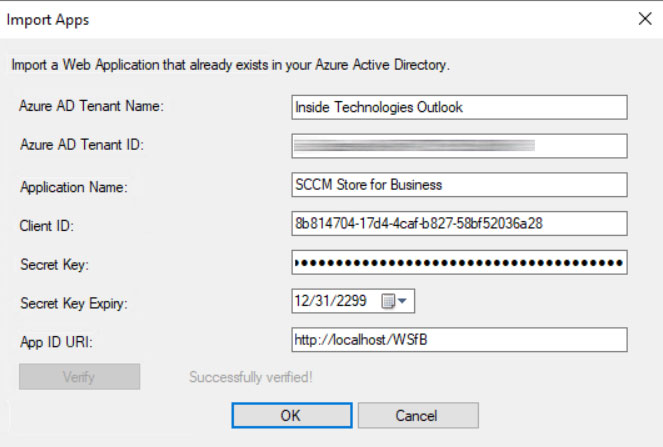
Task: Click the 'Client ID:' label
Action: point(47,226)
